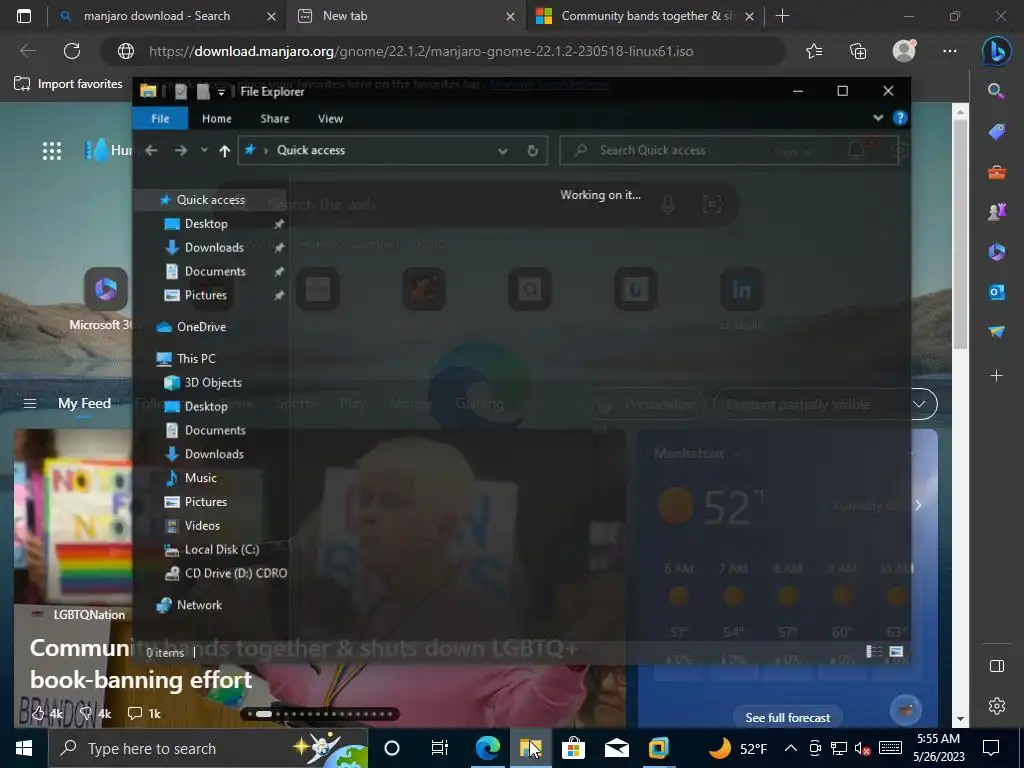Open File Explorer help question icon
1024x768 pixels.
click(900, 118)
